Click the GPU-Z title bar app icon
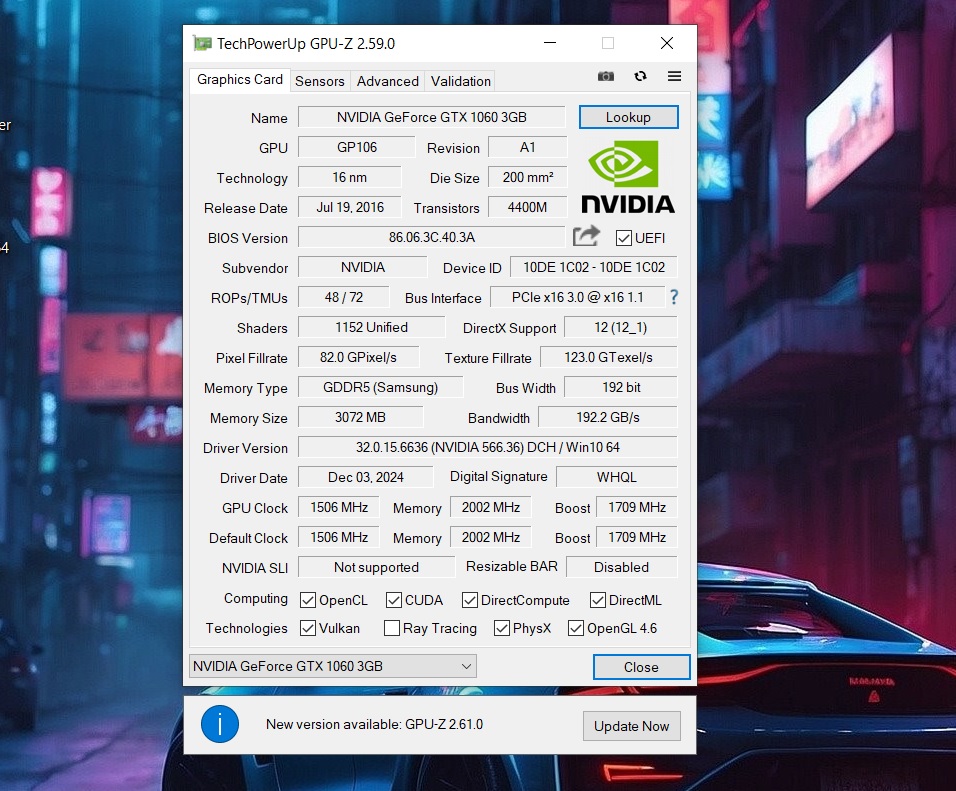Viewport: 956px width, 791px height. [x=202, y=43]
